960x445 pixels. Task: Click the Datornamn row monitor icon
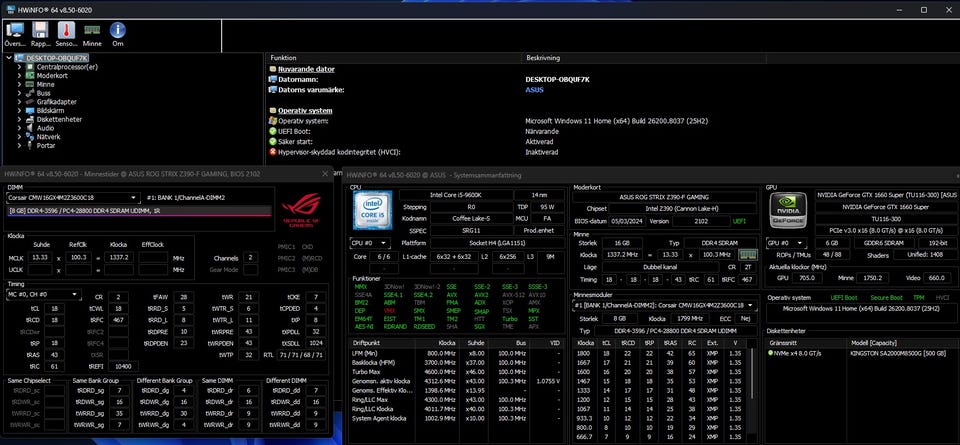(x=273, y=80)
